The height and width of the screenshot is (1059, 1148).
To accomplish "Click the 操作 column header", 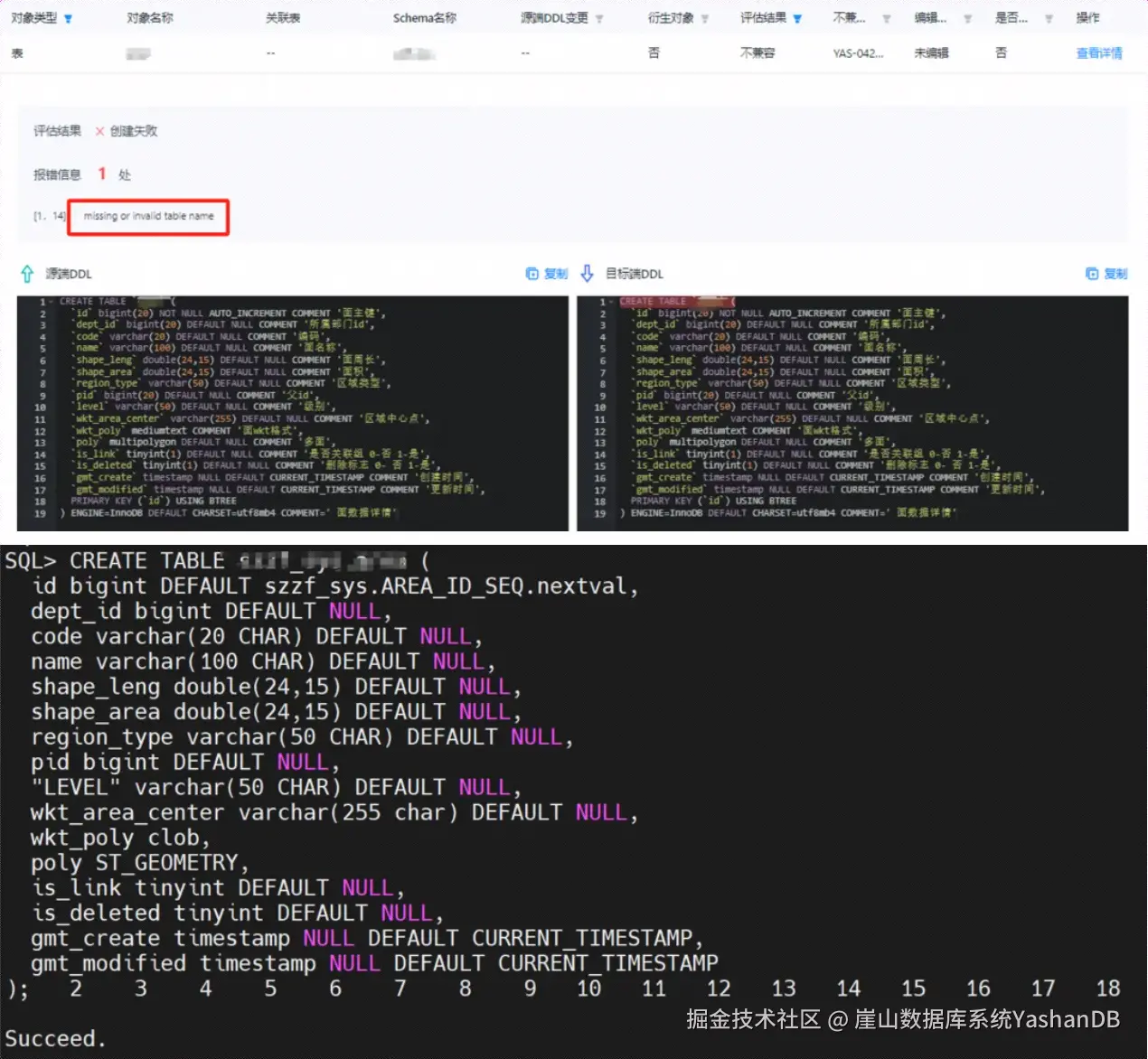I will (1087, 18).
